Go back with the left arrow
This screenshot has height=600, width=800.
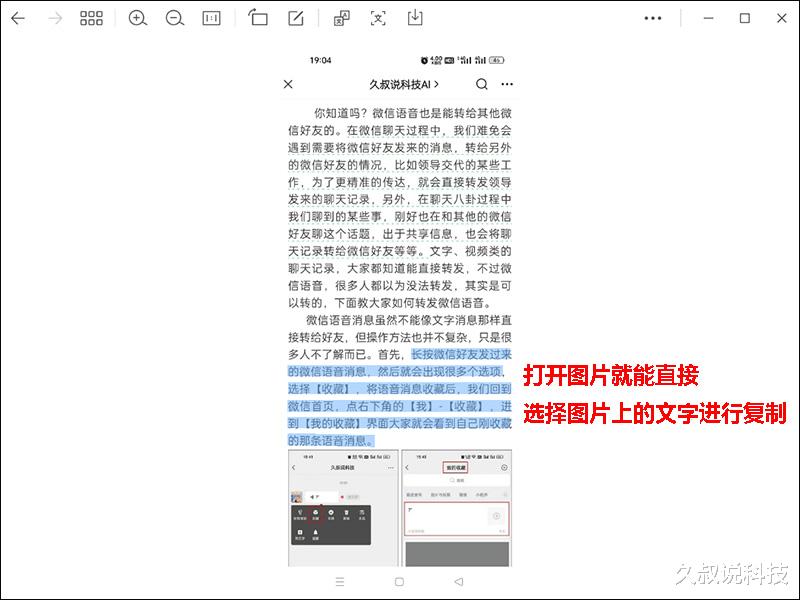coord(18,18)
